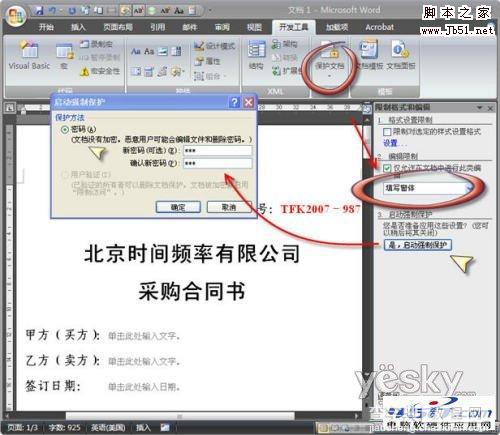Open XML Schema (架构) settings
500x435 pixels.
coord(284,44)
